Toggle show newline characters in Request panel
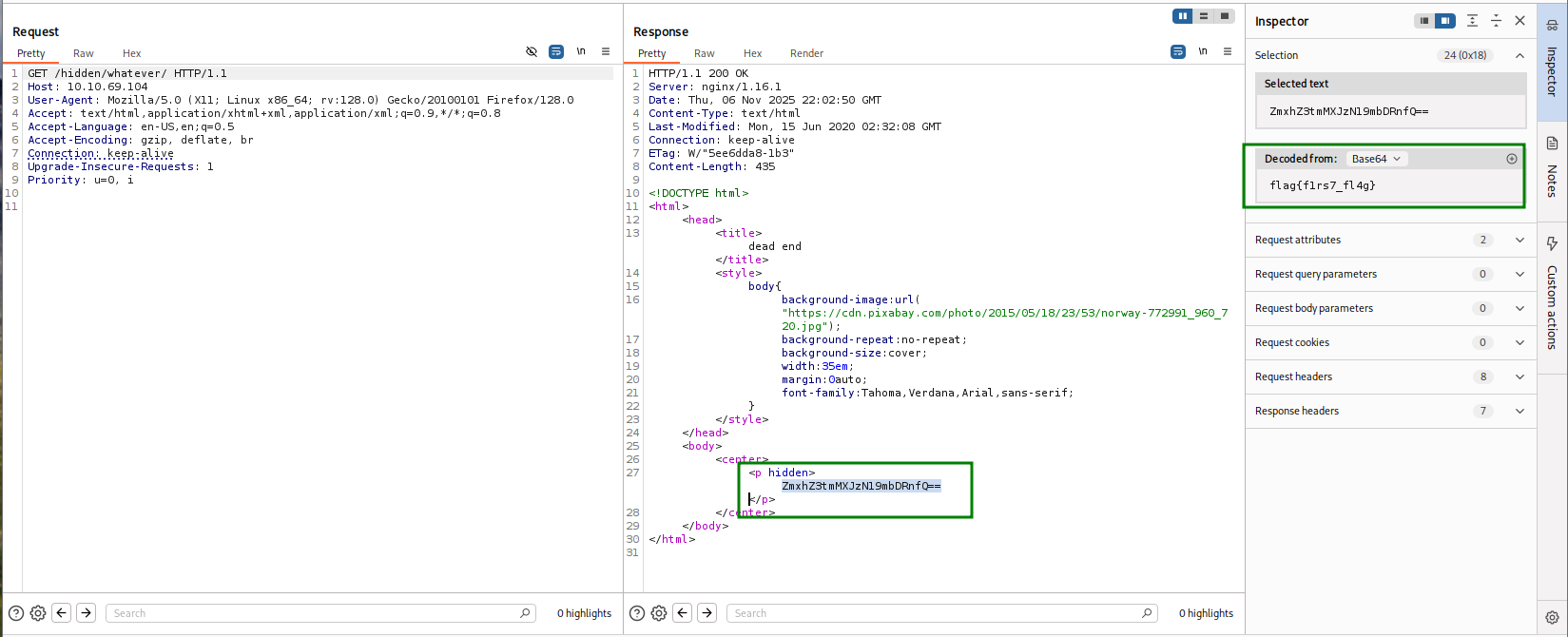1568x637 pixels. (x=581, y=51)
